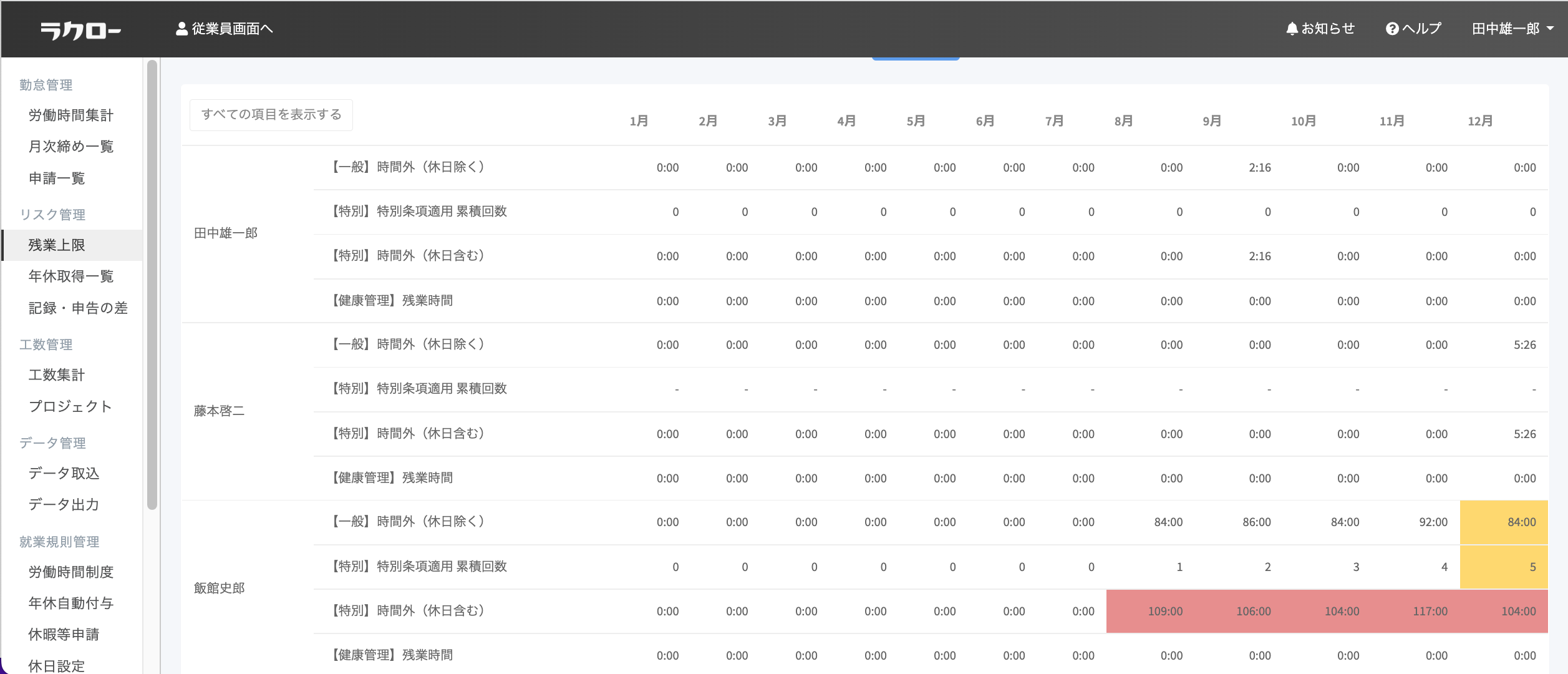Click 飯館史郎's 84:00 value under 8月

(x=1168, y=522)
